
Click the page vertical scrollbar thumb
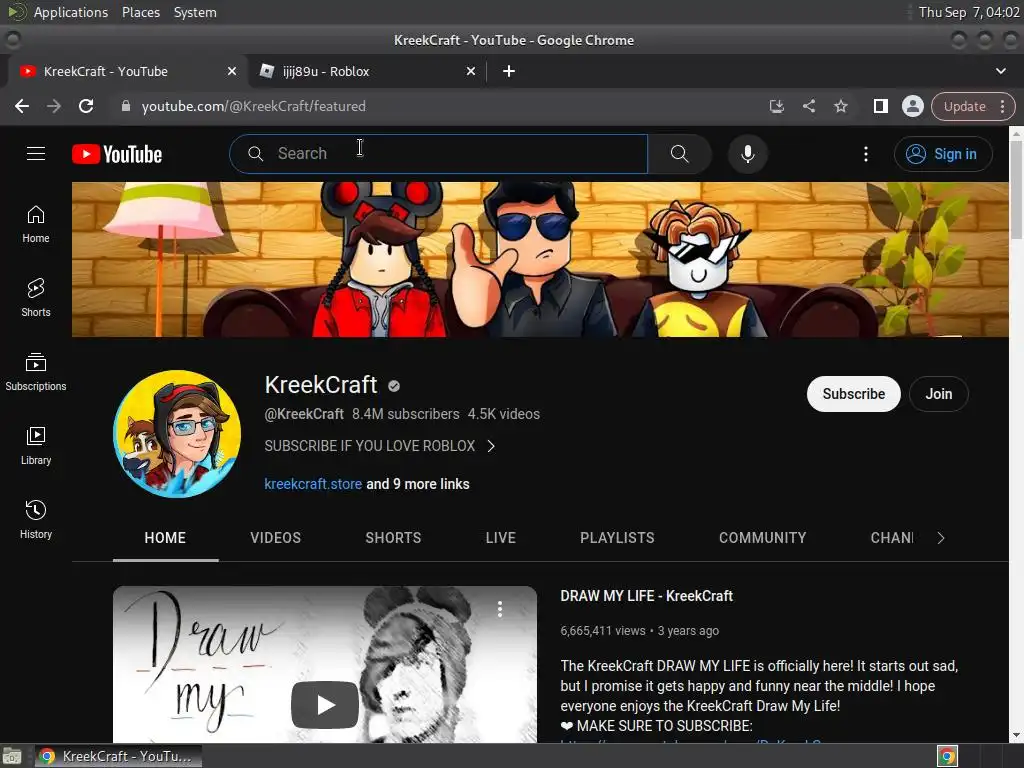pyautogui.click(x=1016, y=189)
